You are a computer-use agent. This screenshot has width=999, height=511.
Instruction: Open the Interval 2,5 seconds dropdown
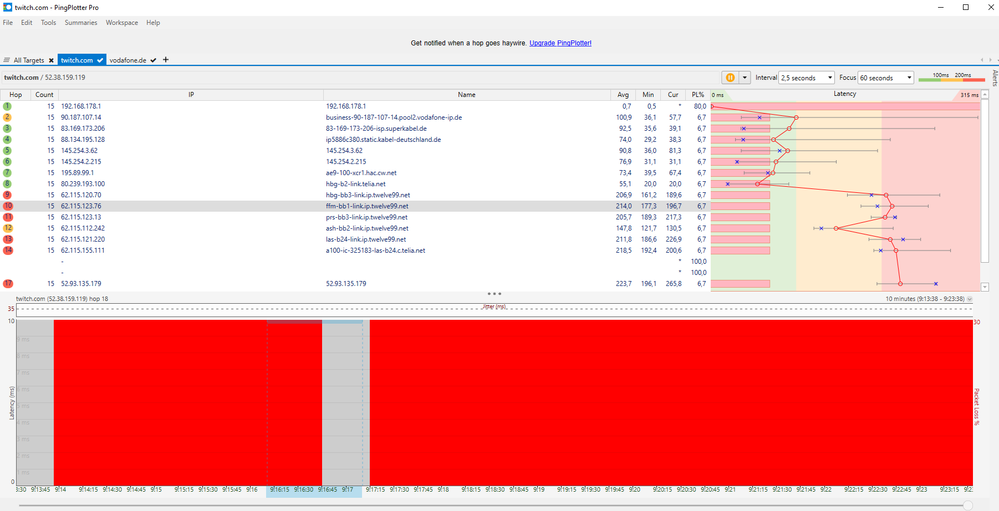807,77
